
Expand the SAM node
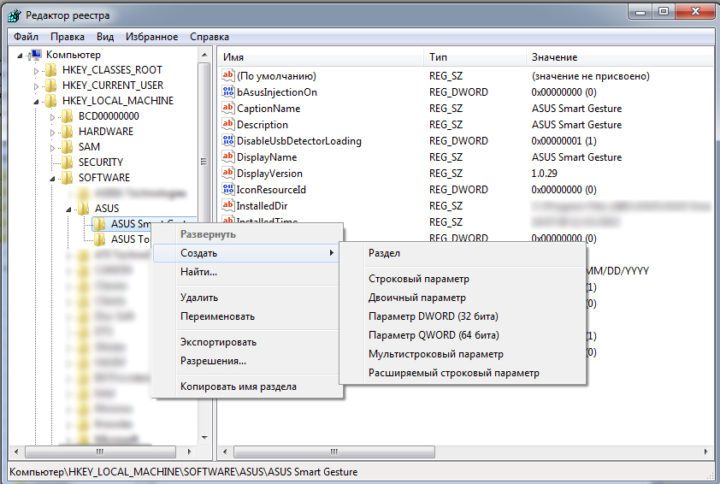click(52, 148)
